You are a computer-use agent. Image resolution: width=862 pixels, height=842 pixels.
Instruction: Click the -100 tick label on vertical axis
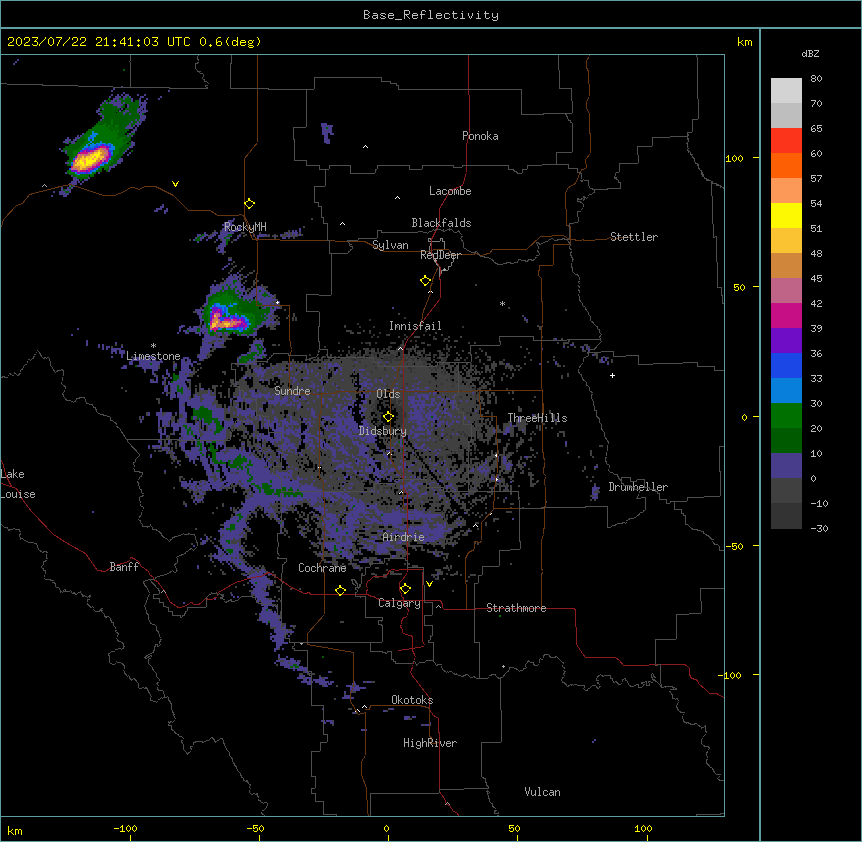coord(732,675)
